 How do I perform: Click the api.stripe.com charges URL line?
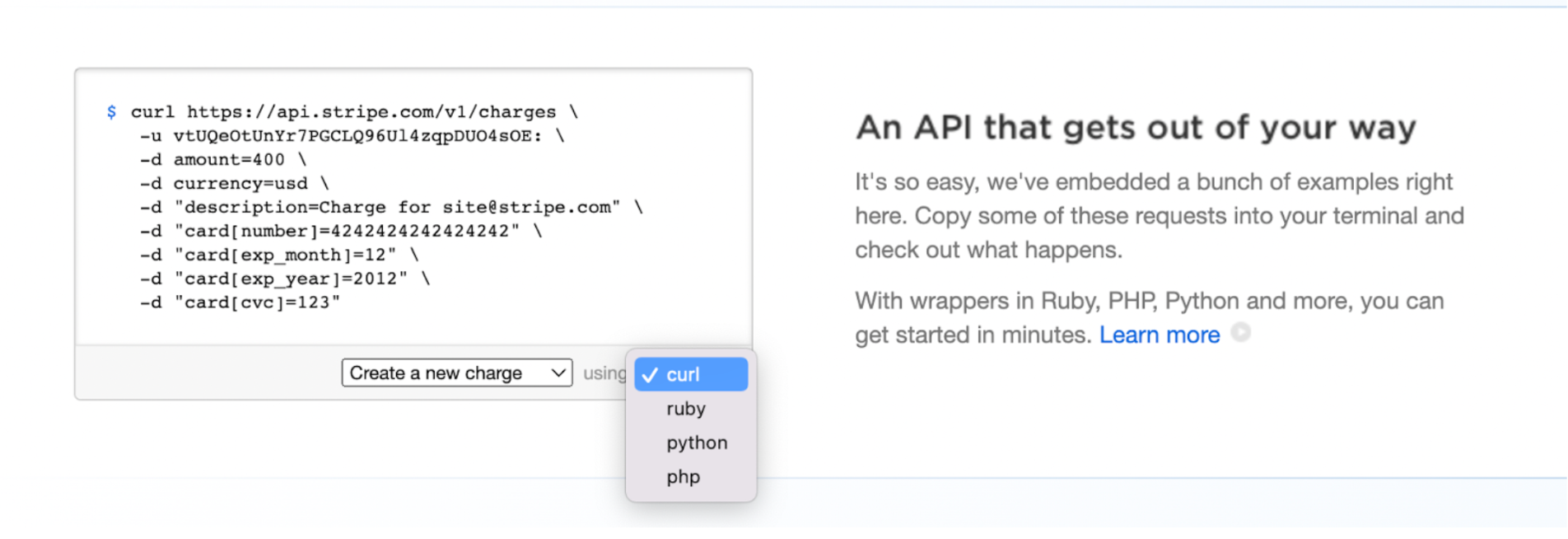tap(371, 112)
